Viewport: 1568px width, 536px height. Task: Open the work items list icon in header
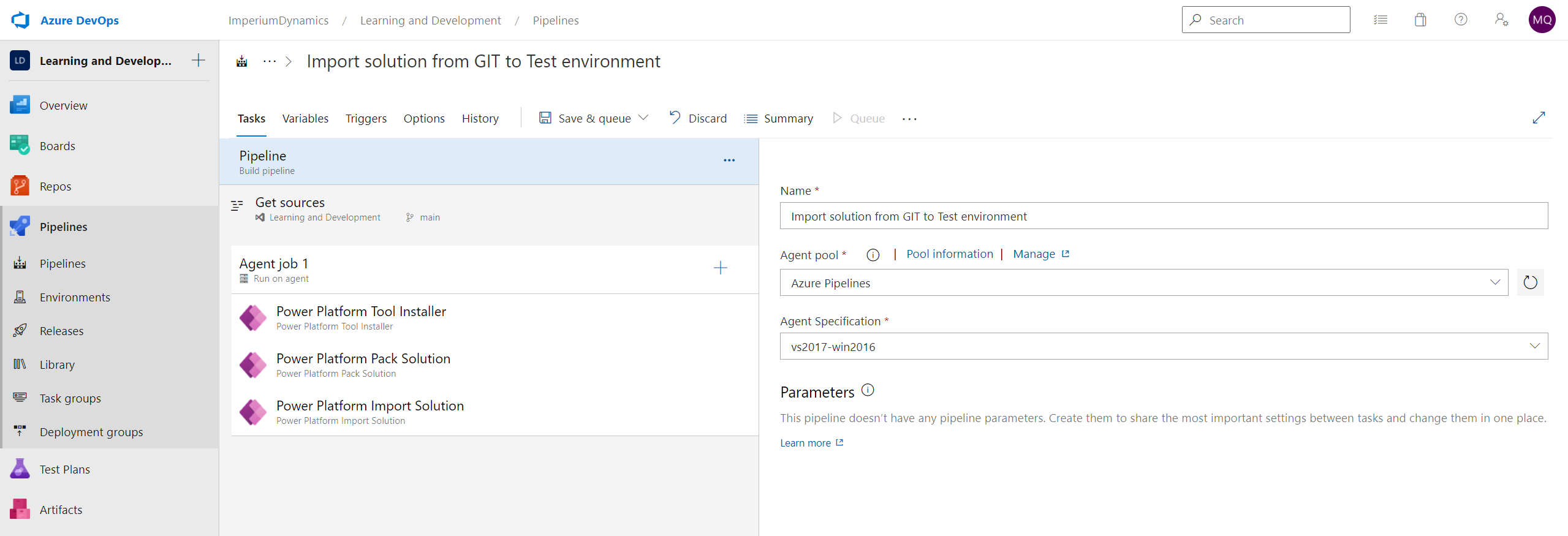pos(1380,20)
